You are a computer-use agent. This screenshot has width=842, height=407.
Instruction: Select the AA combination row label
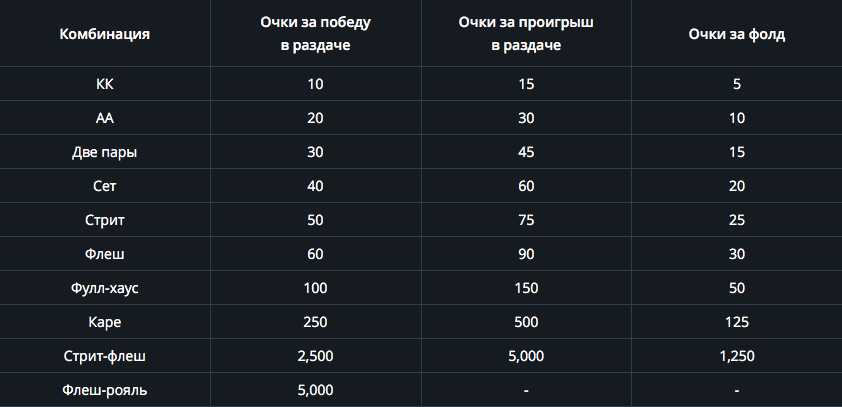(x=105, y=118)
